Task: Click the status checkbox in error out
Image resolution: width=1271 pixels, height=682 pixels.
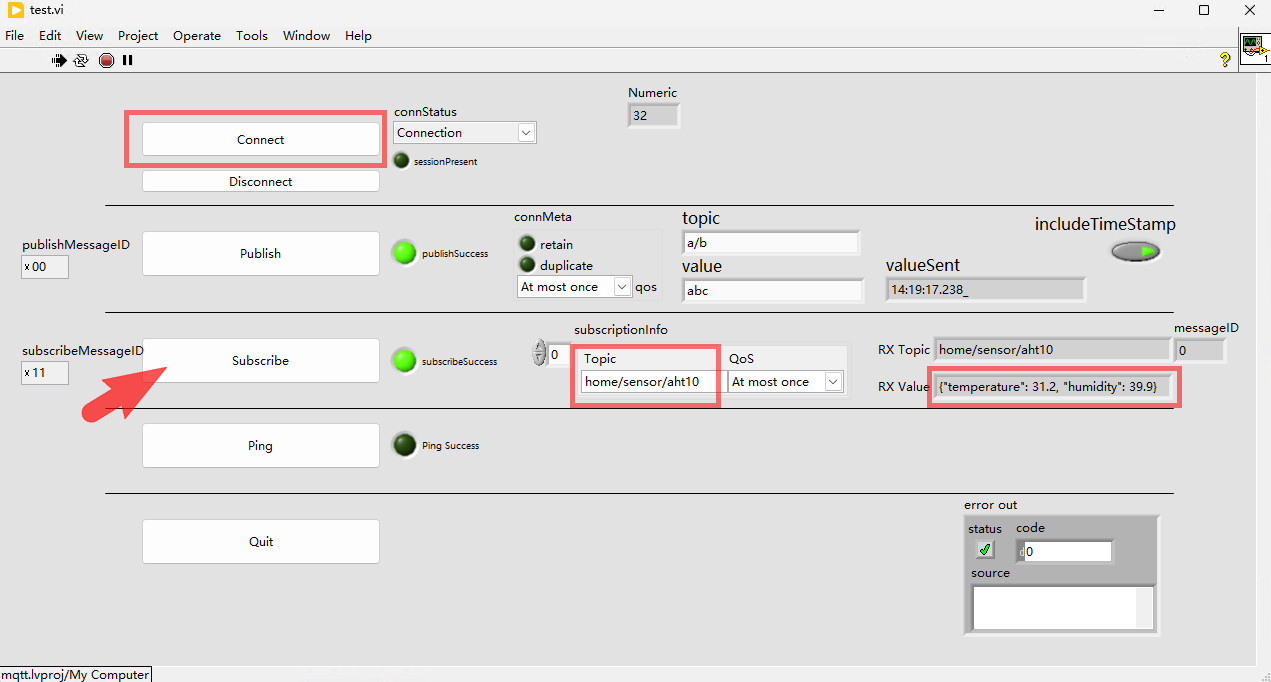Action: pyautogui.click(x=985, y=549)
